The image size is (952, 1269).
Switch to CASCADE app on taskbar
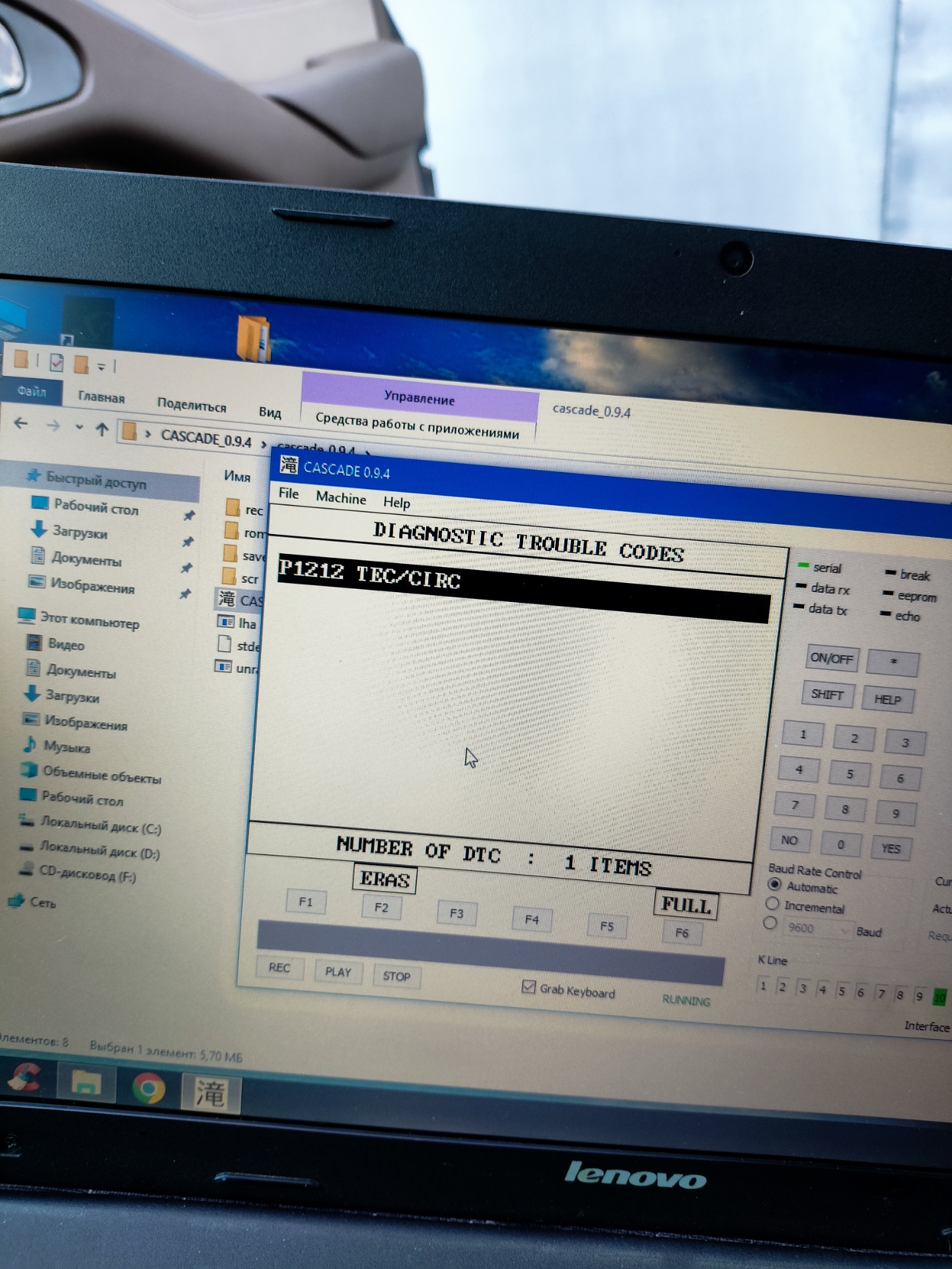pos(210,1094)
